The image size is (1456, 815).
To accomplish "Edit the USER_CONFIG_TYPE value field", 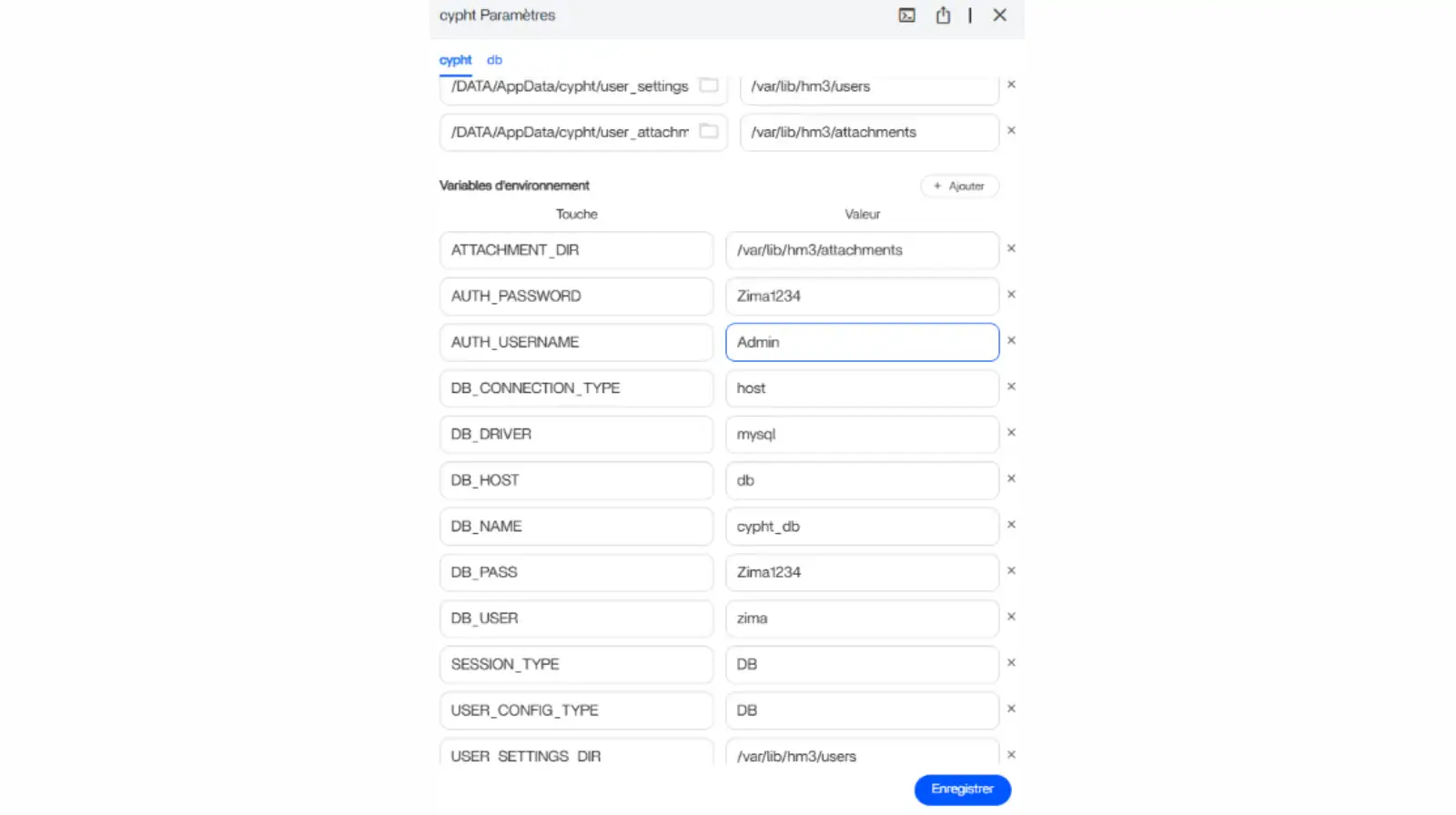I will pyautogui.click(x=861, y=710).
